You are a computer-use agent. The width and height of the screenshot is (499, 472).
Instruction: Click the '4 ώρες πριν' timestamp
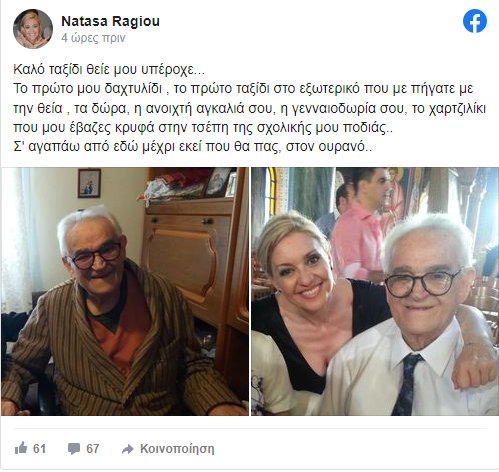[93, 38]
